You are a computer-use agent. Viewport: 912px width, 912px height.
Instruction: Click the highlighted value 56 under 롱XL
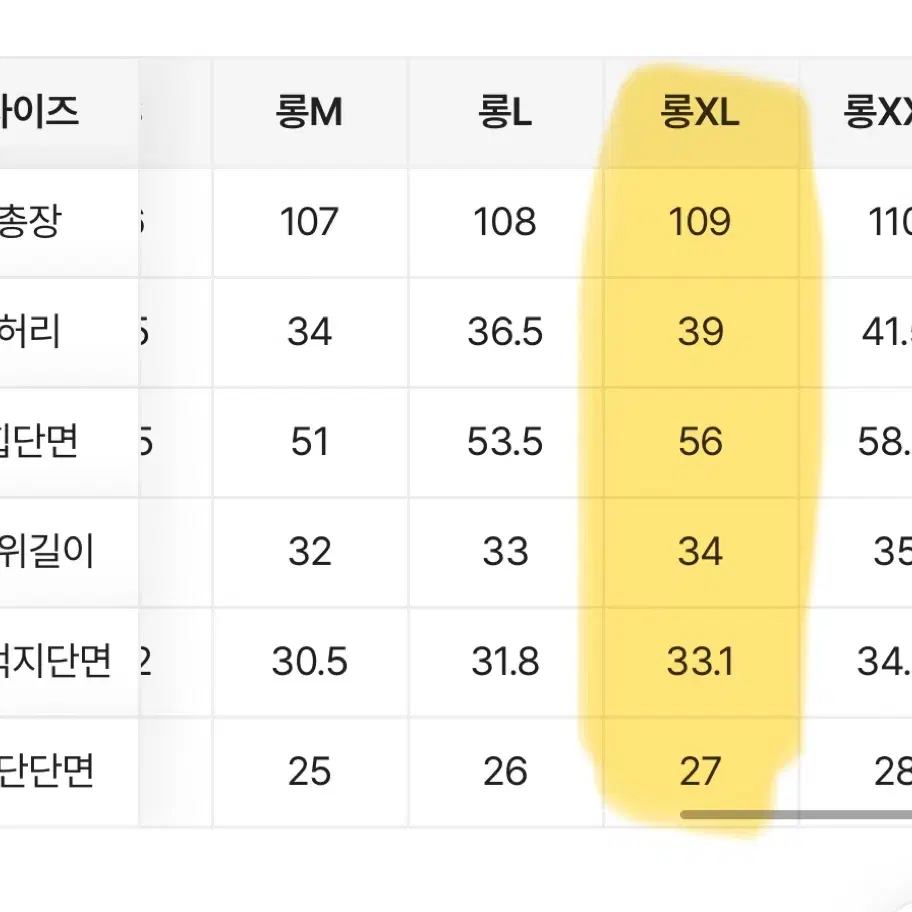pyautogui.click(x=700, y=442)
